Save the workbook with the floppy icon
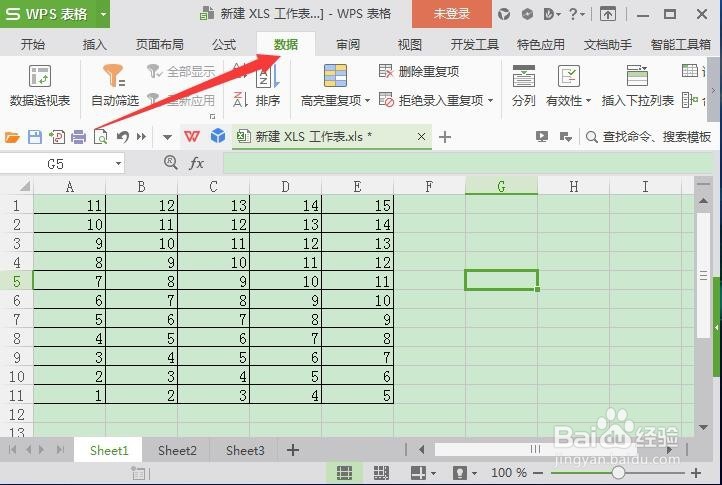 (35, 137)
